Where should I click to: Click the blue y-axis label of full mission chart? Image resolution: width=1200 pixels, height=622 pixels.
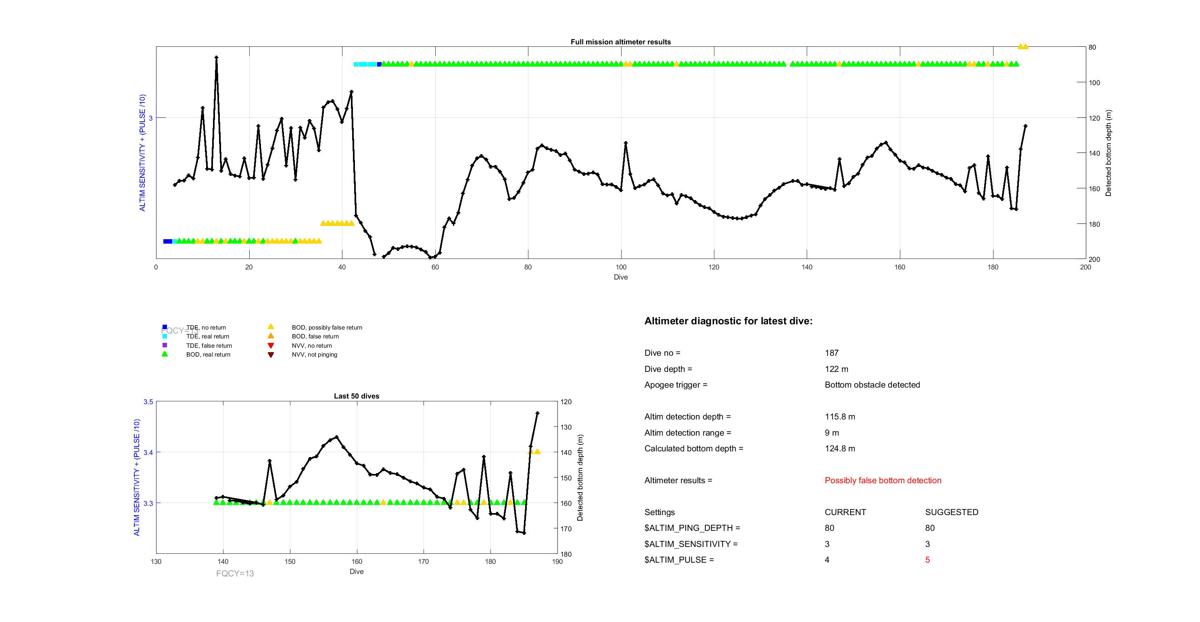pos(143,153)
